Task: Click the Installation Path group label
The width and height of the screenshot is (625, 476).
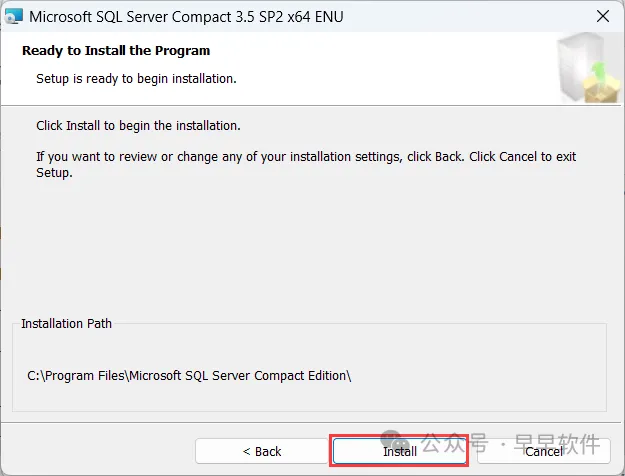Action: tap(66, 323)
